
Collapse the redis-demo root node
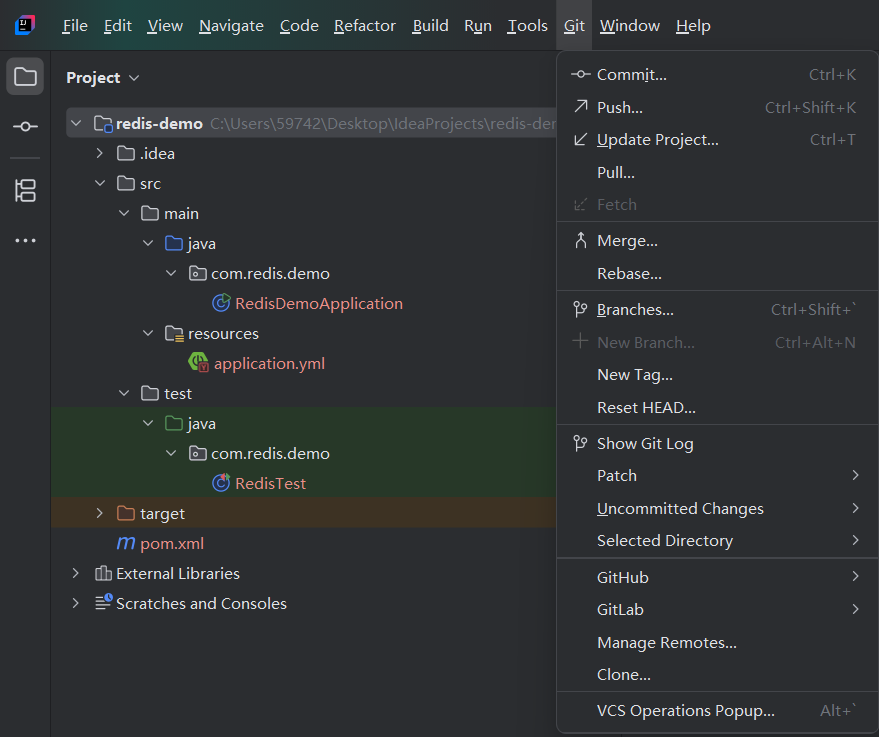76,123
